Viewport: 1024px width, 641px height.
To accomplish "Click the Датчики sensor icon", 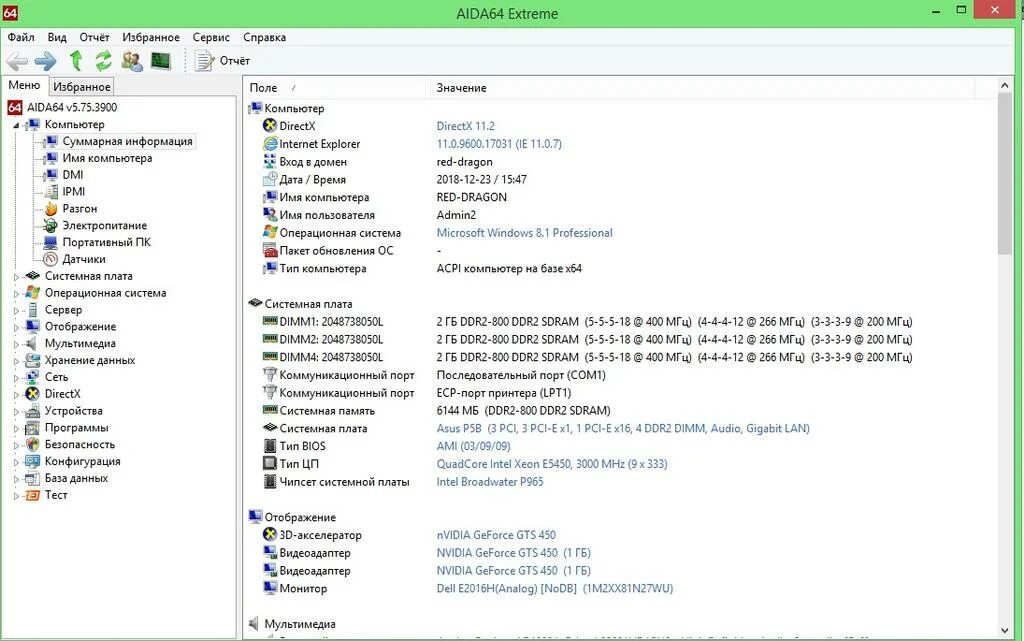I will tap(51, 259).
